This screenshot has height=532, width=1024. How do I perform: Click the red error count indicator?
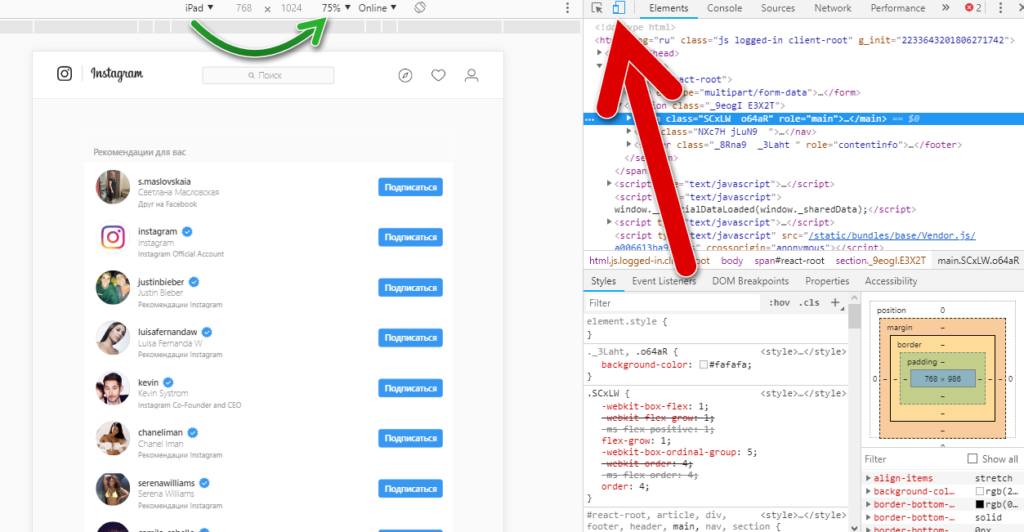coord(972,8)
